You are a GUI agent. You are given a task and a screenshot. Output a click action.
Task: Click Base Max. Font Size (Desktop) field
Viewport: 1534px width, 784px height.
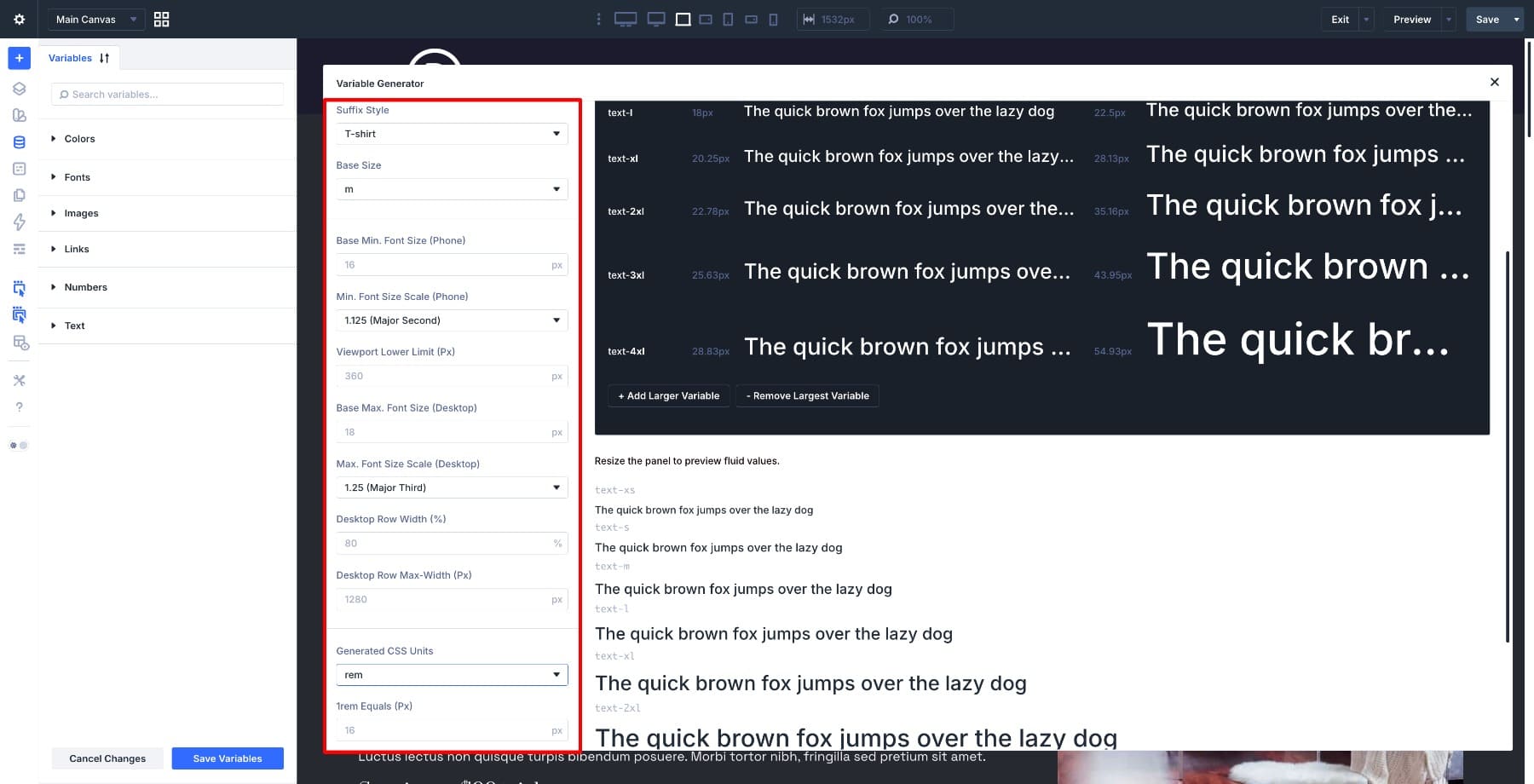click(x=452, y=432)
